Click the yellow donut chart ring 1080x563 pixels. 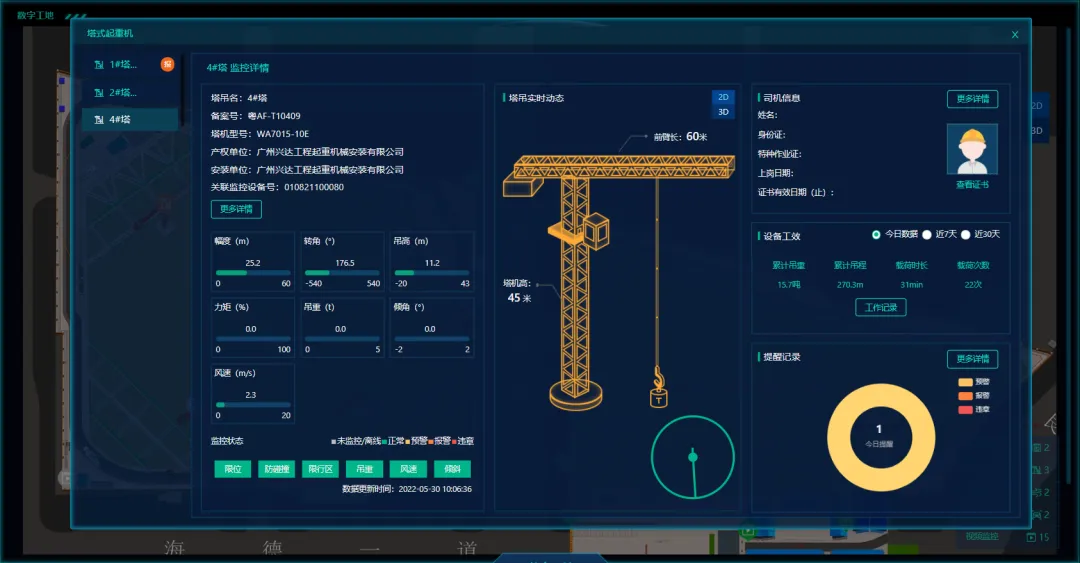(840, 438)
